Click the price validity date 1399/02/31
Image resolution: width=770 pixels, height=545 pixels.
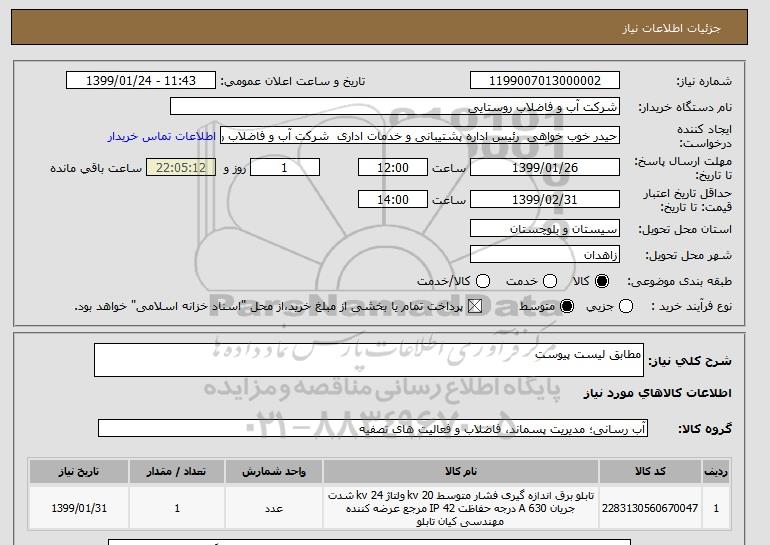pyautogui.click(x=545, y=199)
